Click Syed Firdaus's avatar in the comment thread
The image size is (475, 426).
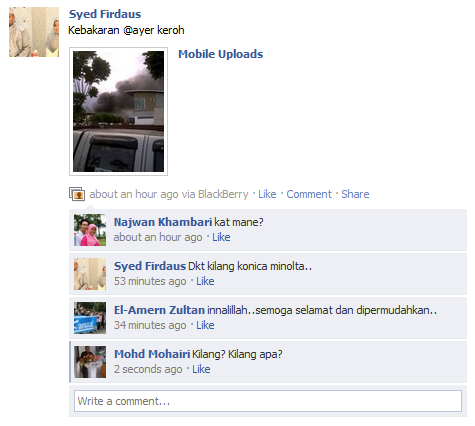90,274
